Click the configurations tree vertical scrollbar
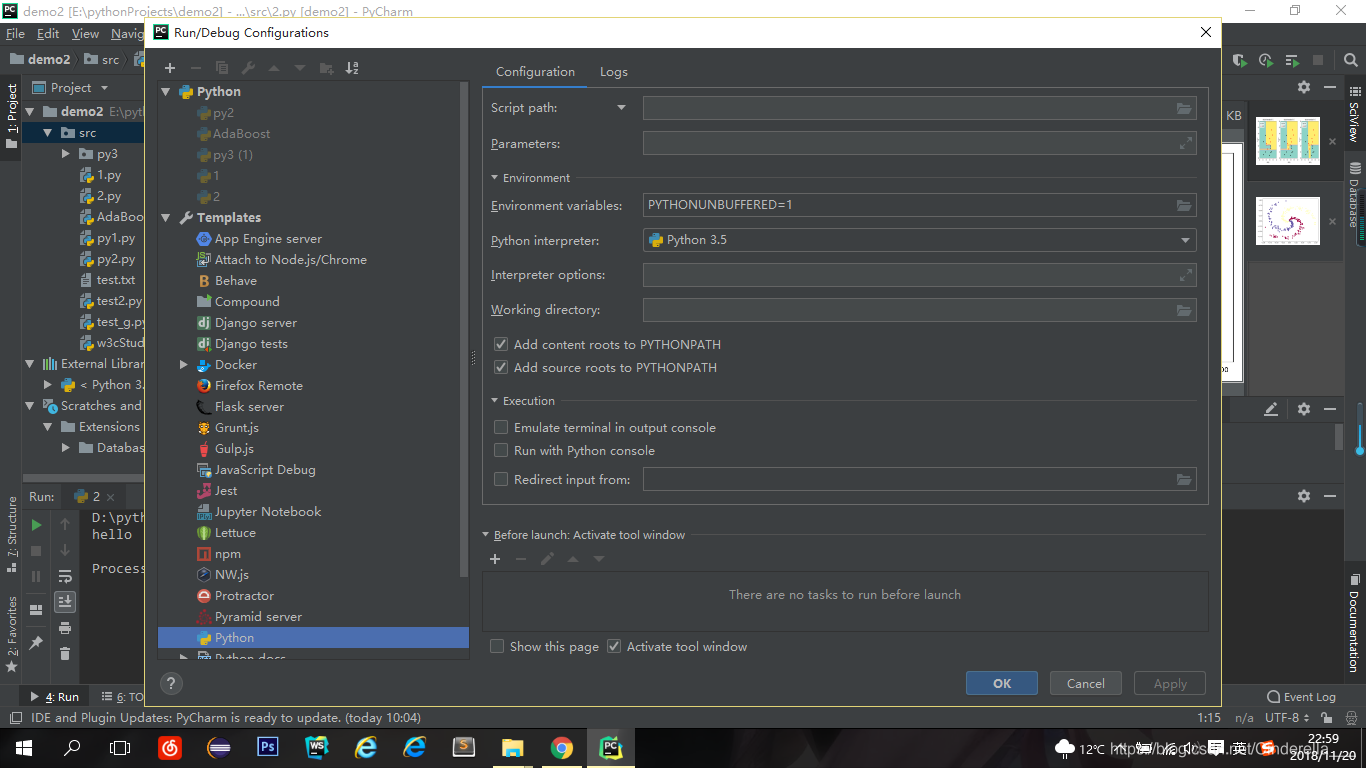 (x=463, y=330)
